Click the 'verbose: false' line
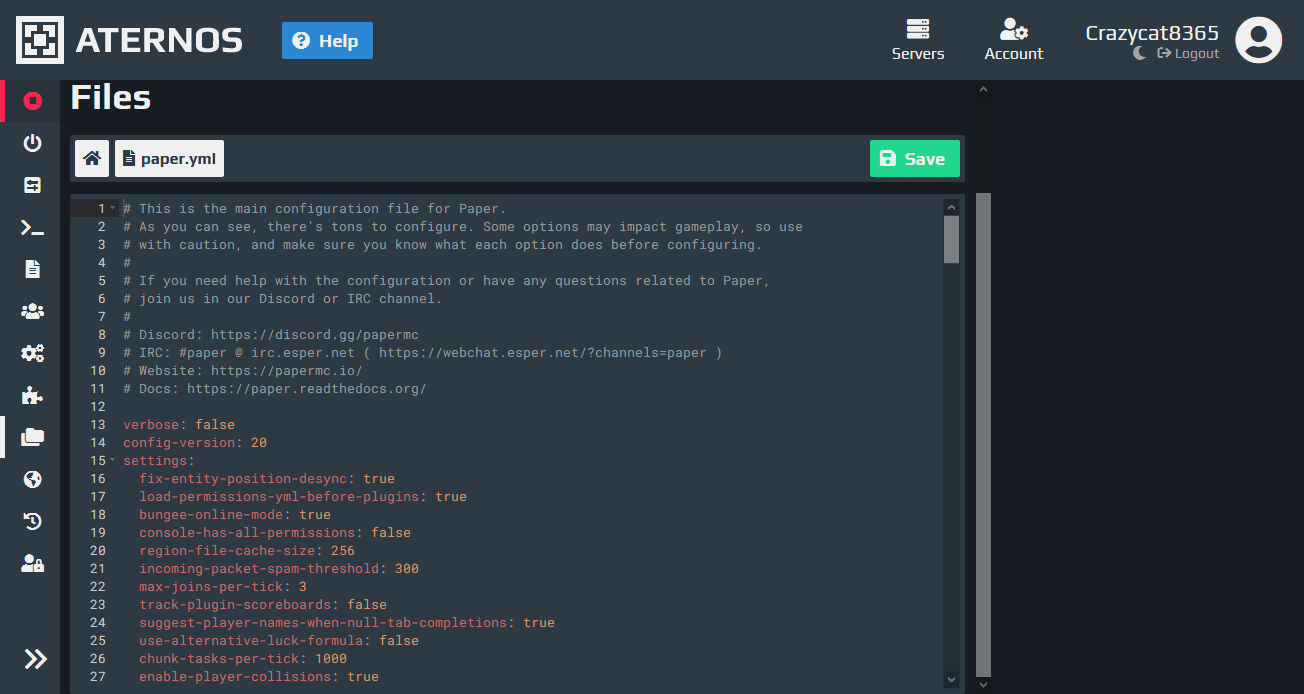The image size is (1304, 694). (x=179, y=424)
